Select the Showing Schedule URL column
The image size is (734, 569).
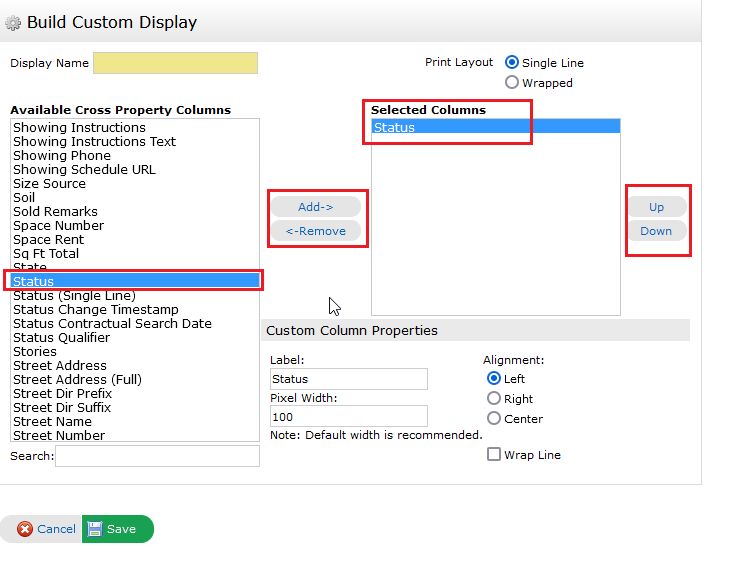click(135, 169)
